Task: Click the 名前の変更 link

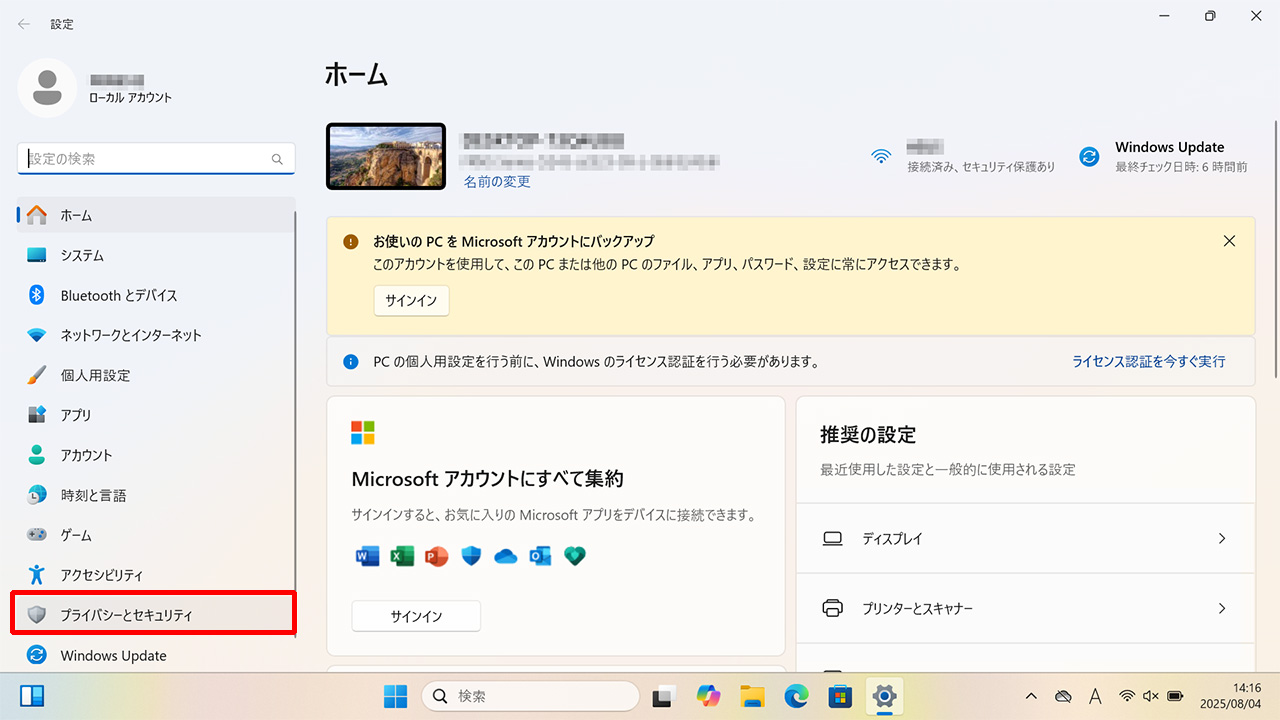Action: (x=497, y=182)
